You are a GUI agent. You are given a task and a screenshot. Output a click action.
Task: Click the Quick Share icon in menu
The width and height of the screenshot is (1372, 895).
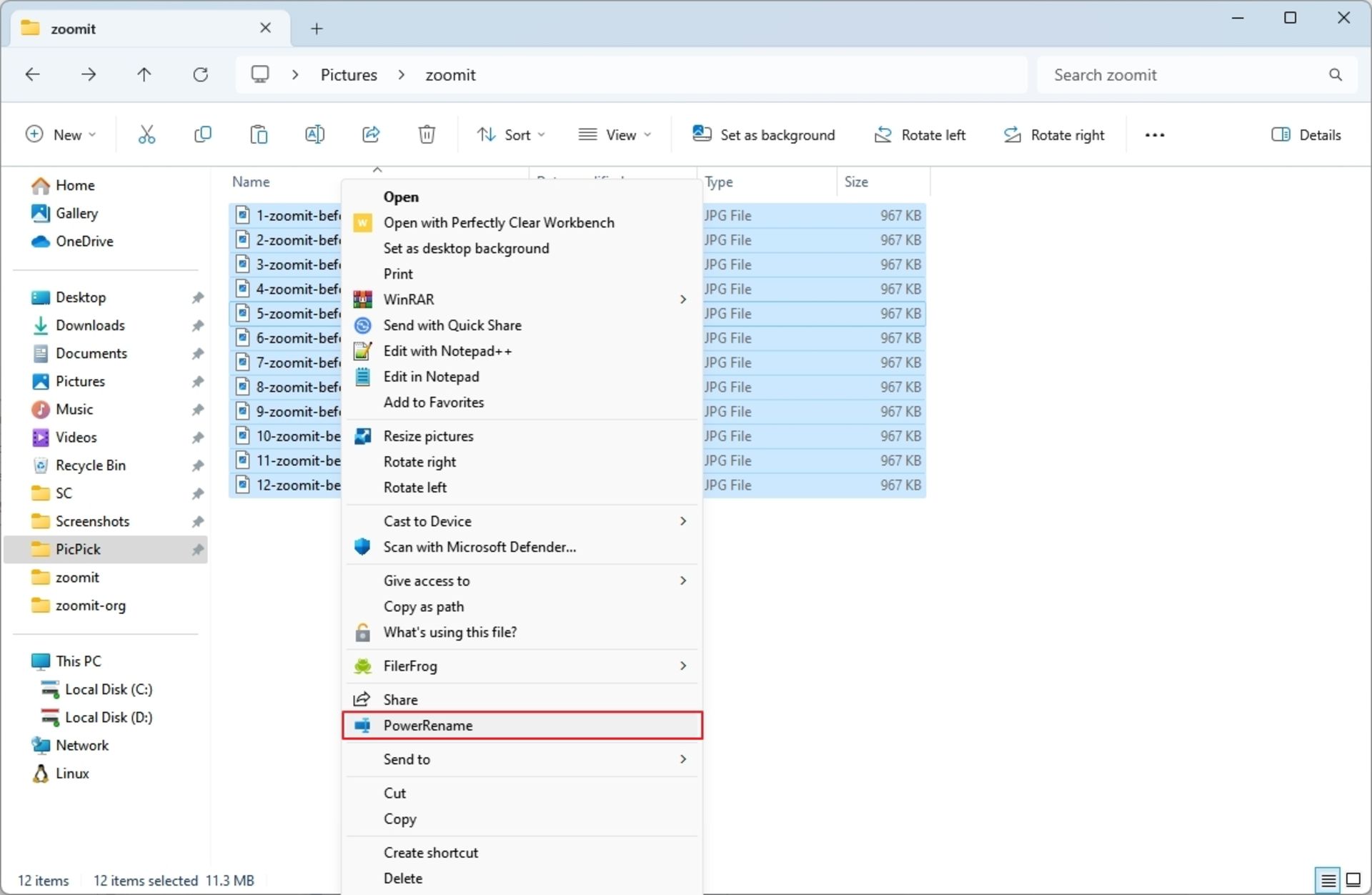[363, 325]
